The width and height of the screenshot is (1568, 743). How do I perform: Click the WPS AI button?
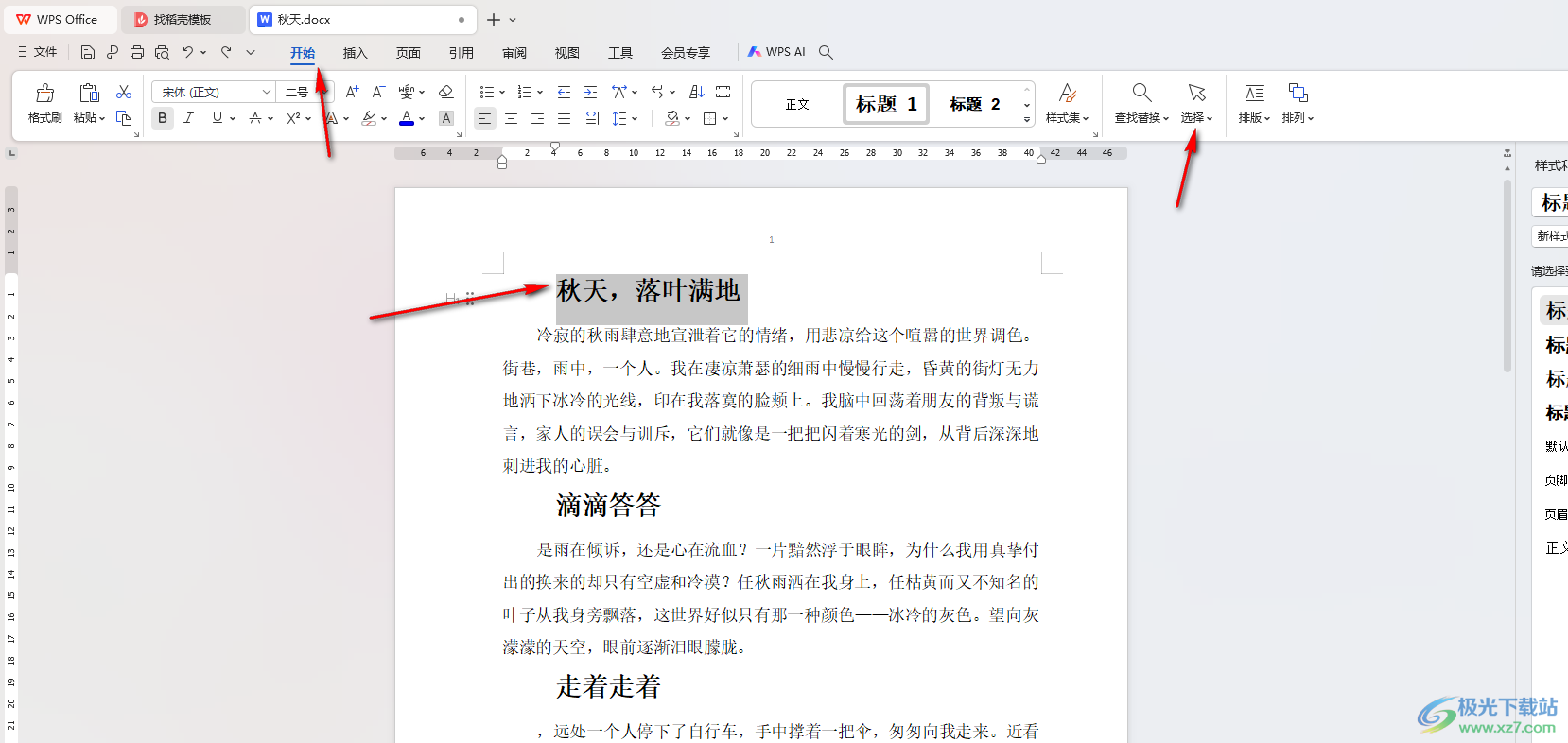776,52
